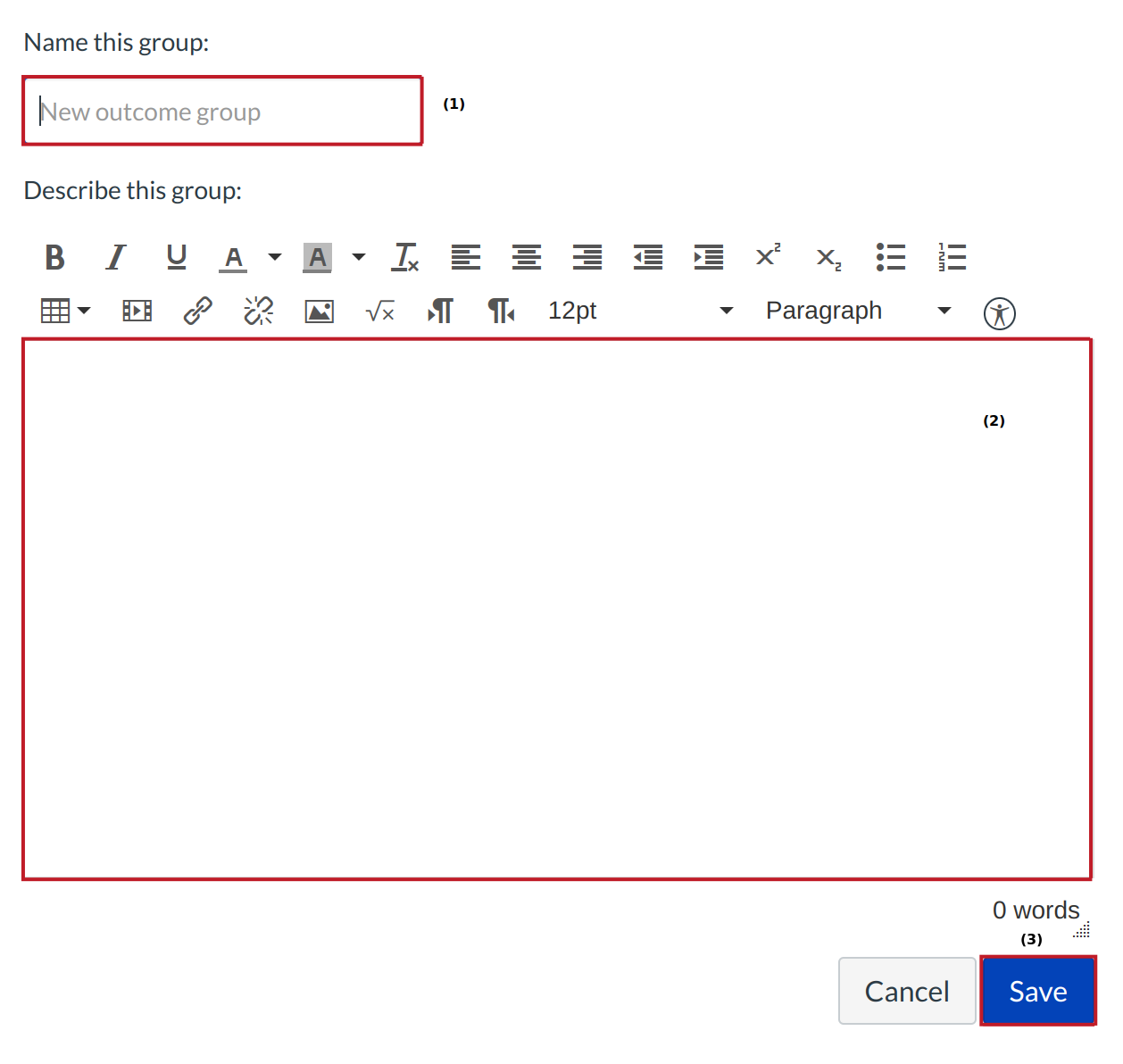
Task: Center align the text
Action: [527, 257]
